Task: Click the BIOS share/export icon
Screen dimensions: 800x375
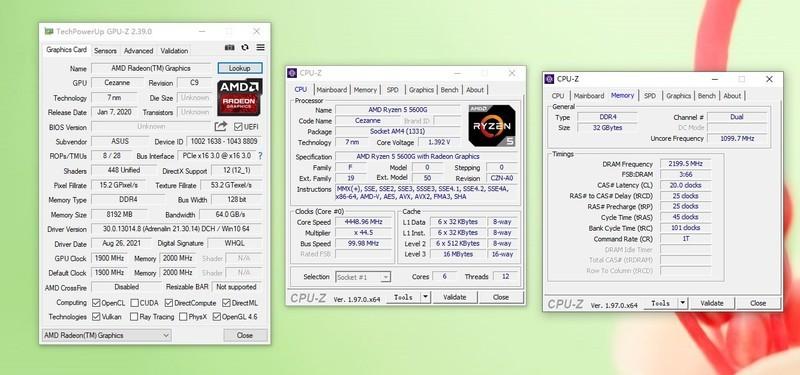Action: tap(220, 127)
